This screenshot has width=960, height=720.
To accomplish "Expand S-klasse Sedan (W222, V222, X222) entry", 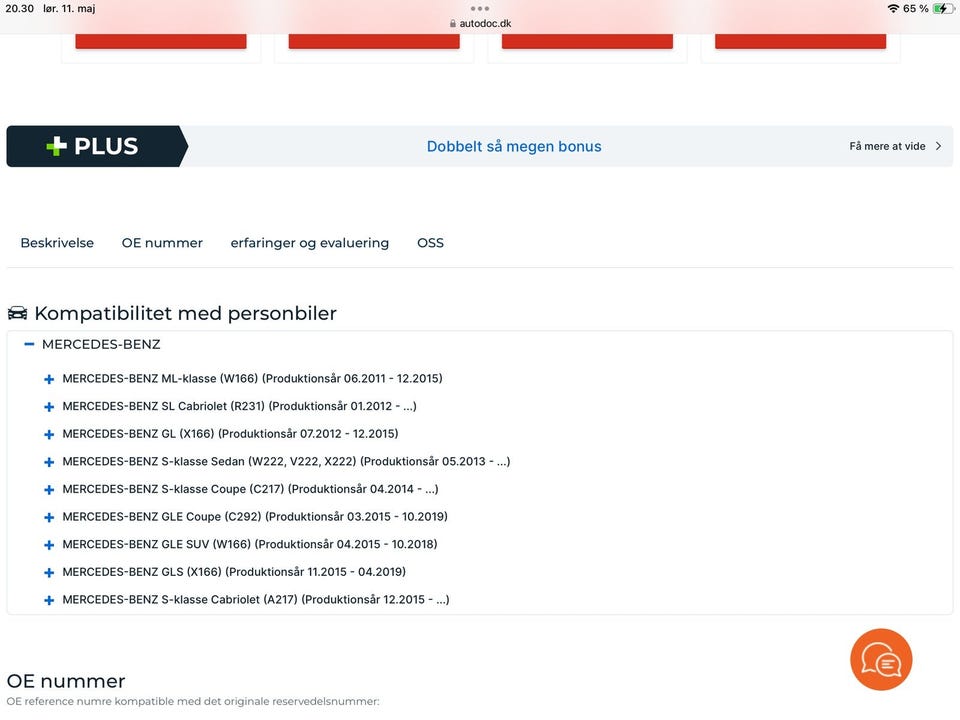I will pos(49,462).
